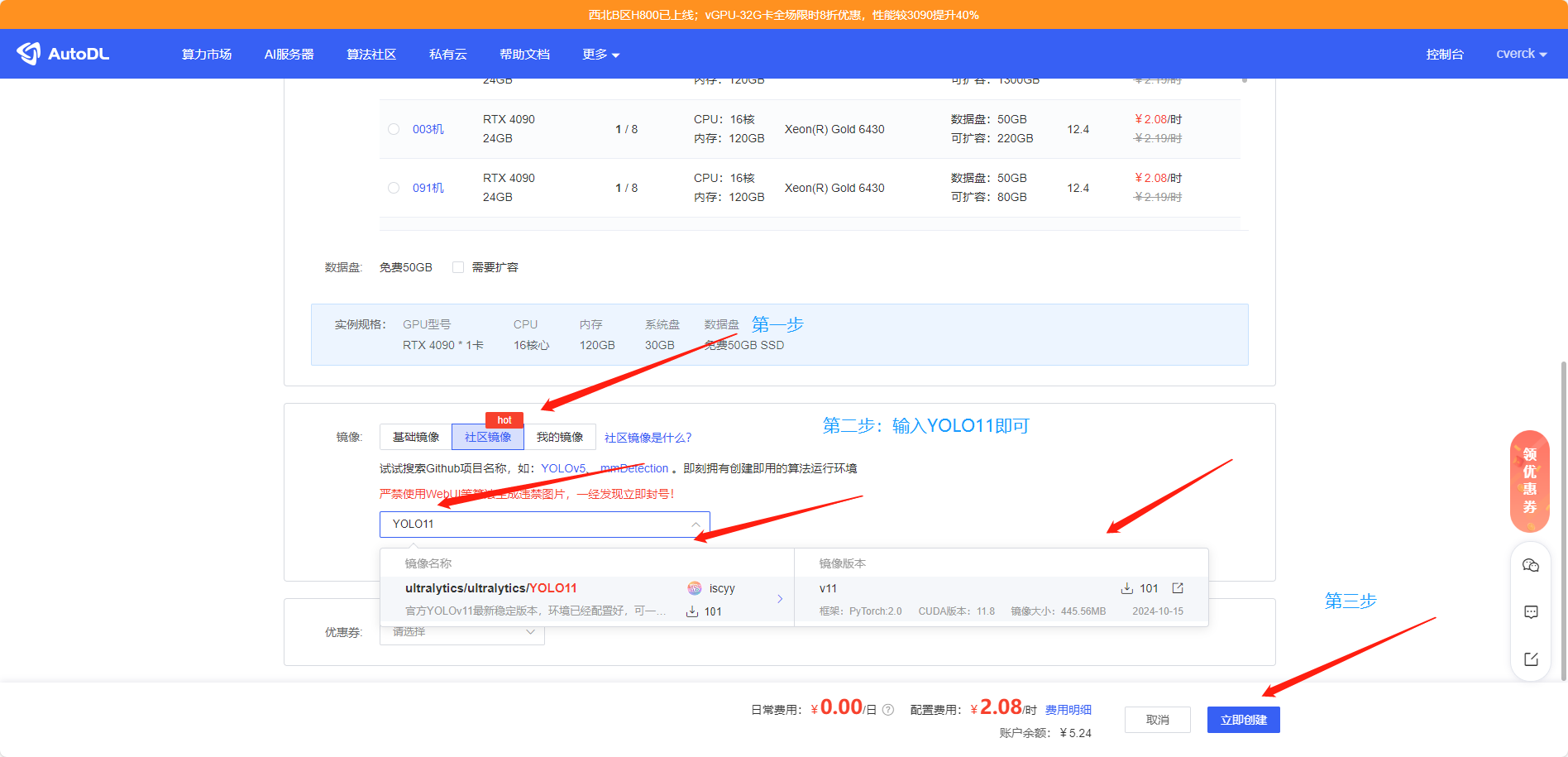The height and width of the screenshot is (757, 1568).
Task: Click the 账户余额 ¥5.24 text
Action: [1045, 733]
